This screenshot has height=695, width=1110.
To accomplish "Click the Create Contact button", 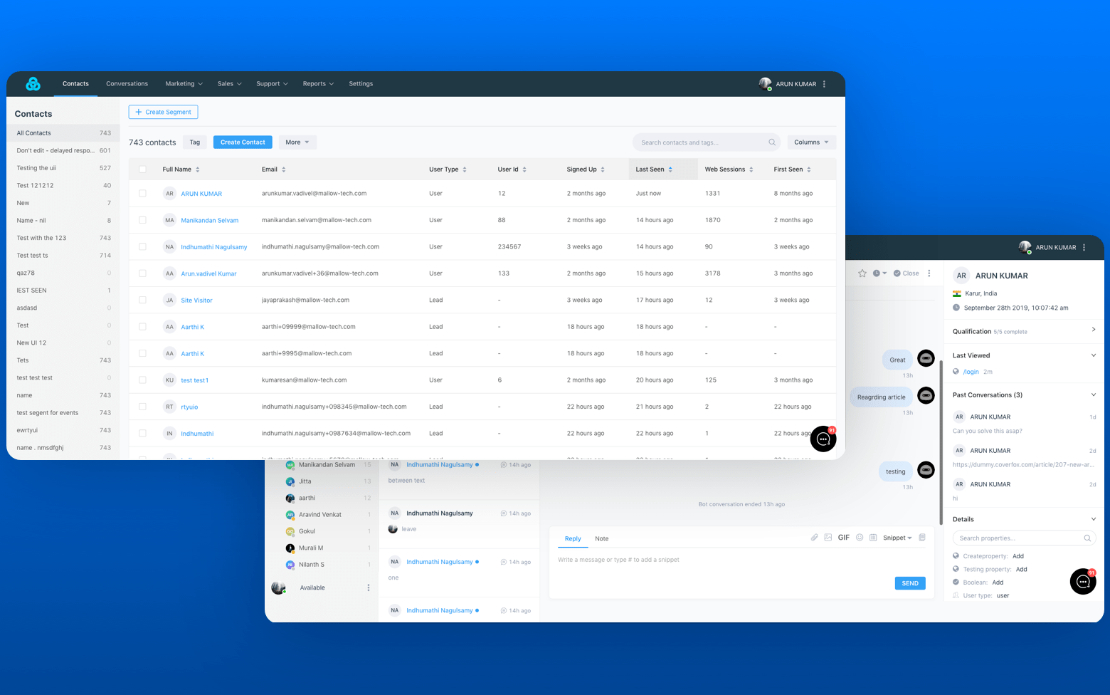I will click(242, 142).
